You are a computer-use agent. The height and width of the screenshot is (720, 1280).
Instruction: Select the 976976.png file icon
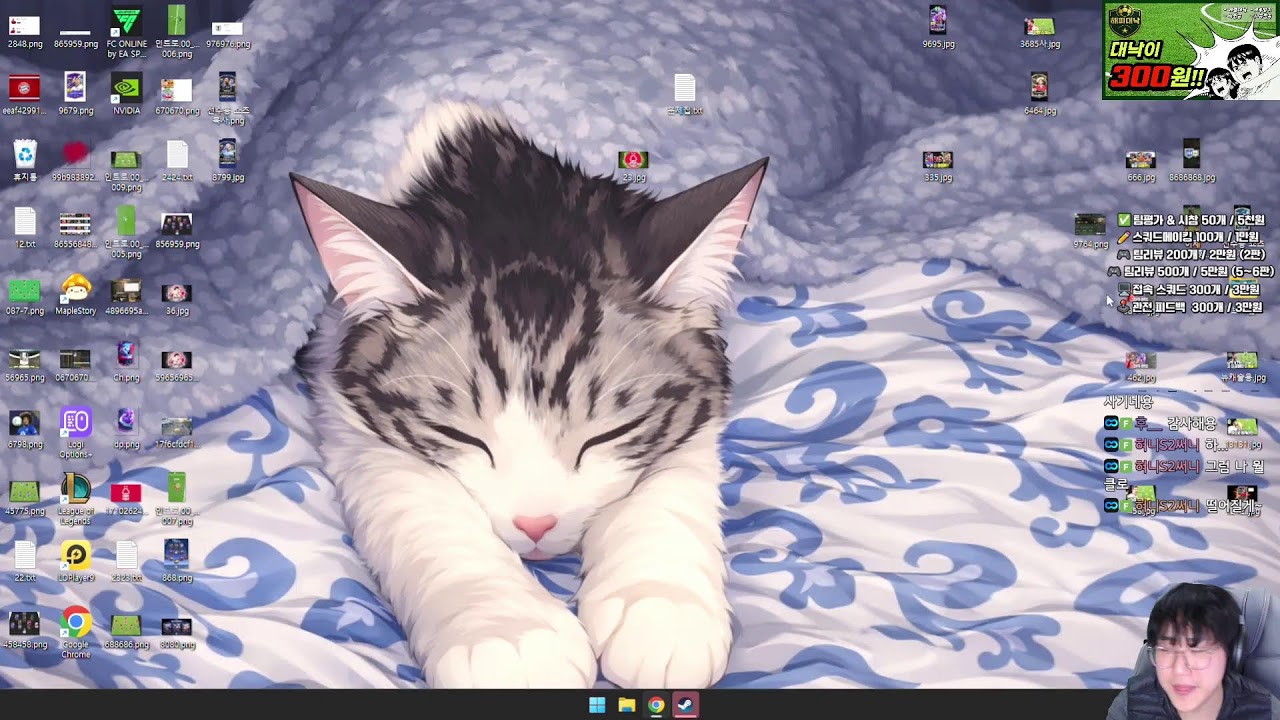coord(227,27)
